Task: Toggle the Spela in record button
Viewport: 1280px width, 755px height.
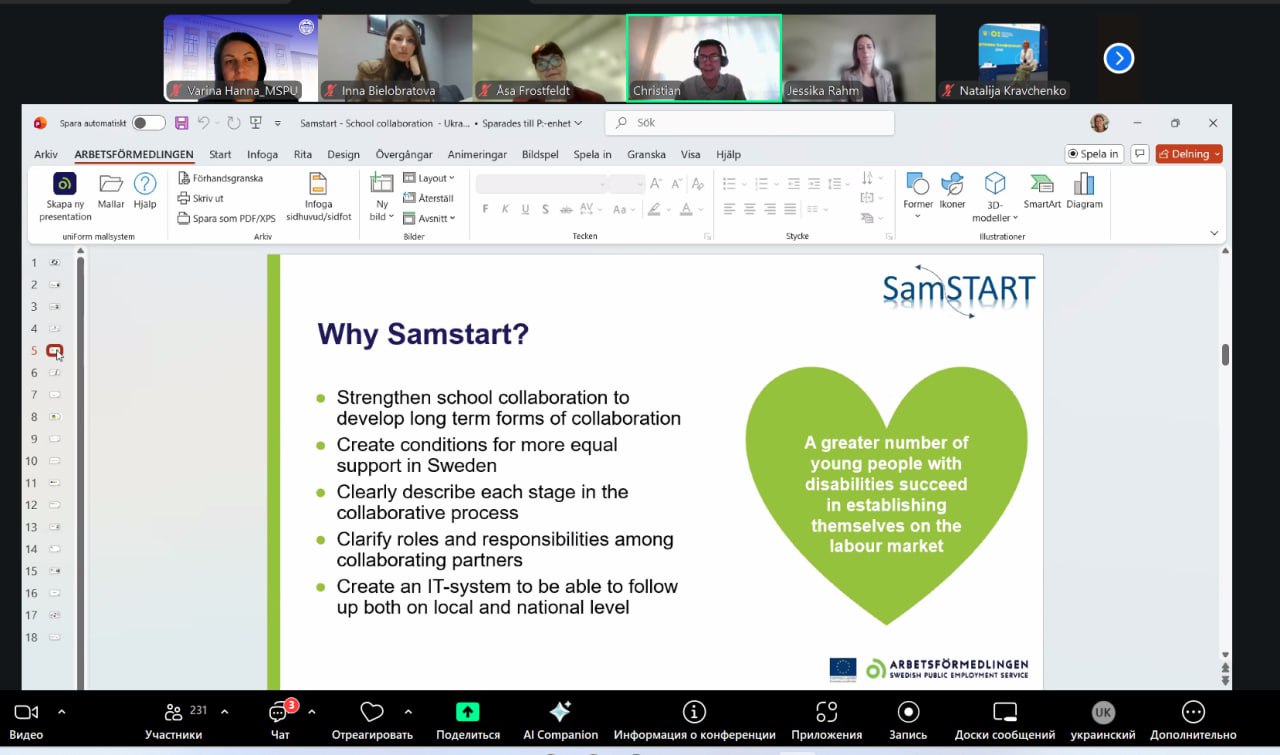Action: (x=1094, y=154)
